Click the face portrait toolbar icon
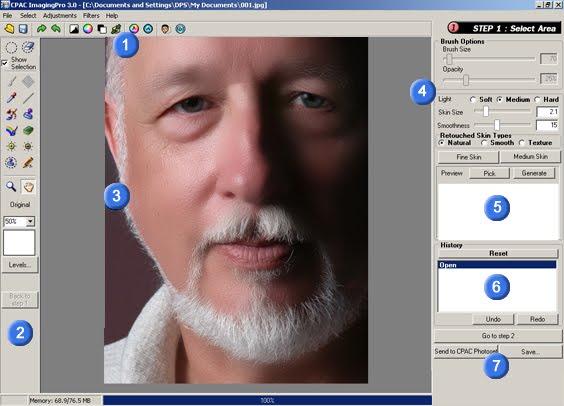 tap(165, 29)
